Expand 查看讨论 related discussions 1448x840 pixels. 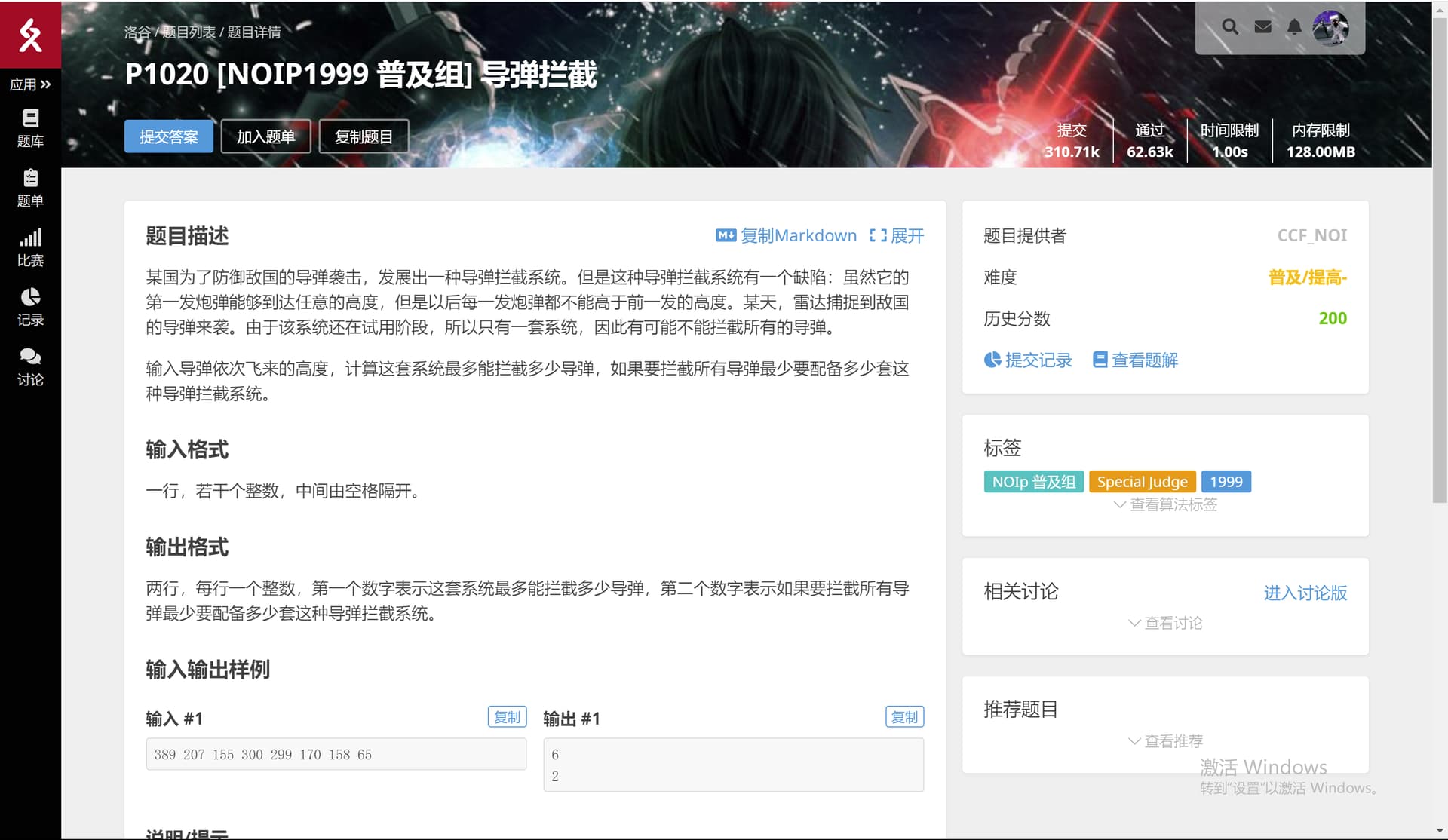click(x=1165, y=623)
